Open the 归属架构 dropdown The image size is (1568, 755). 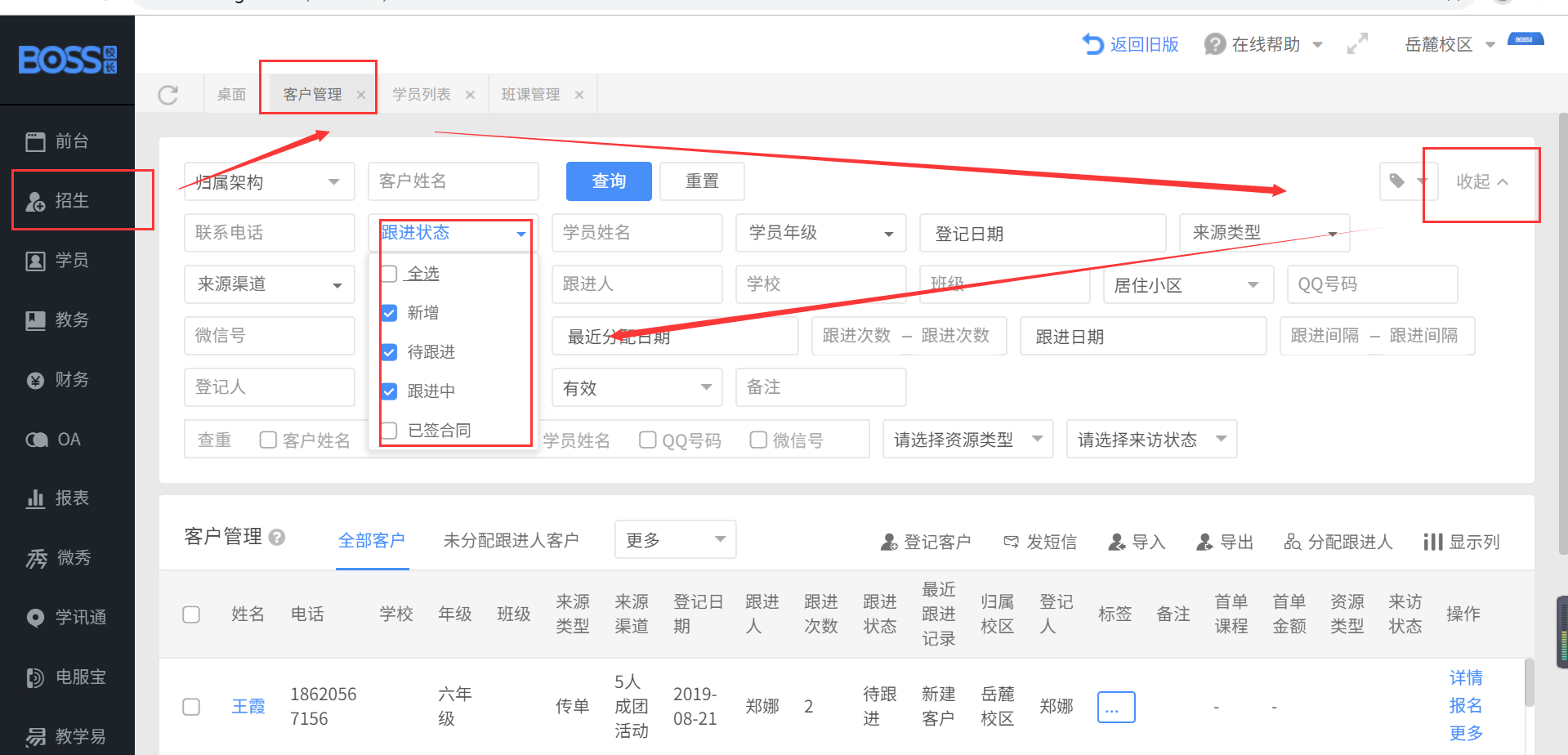coord(270,181)
